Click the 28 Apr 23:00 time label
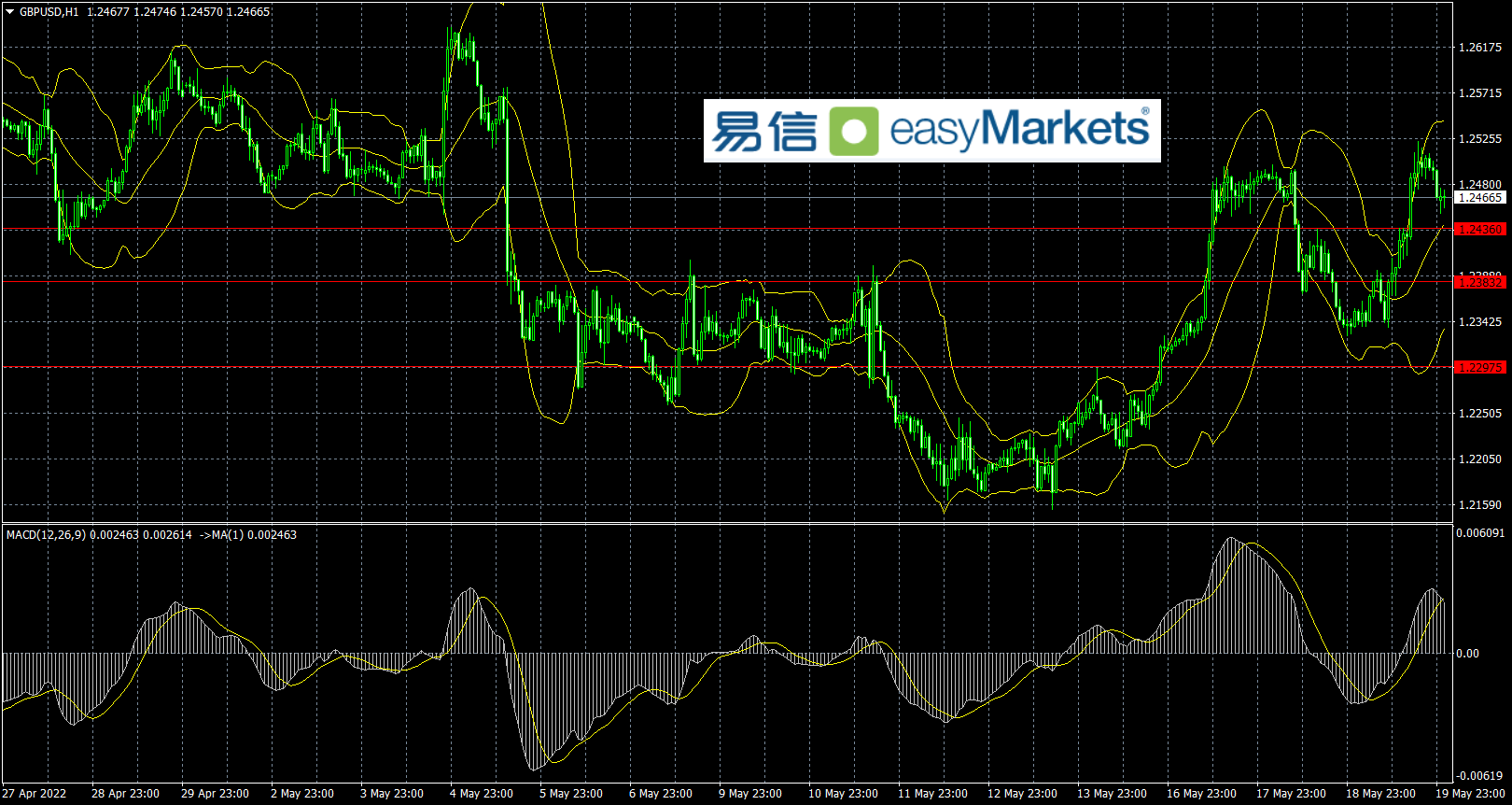Screen dimensions: 1512x805 pyautogui.click(x=125, y=794)
